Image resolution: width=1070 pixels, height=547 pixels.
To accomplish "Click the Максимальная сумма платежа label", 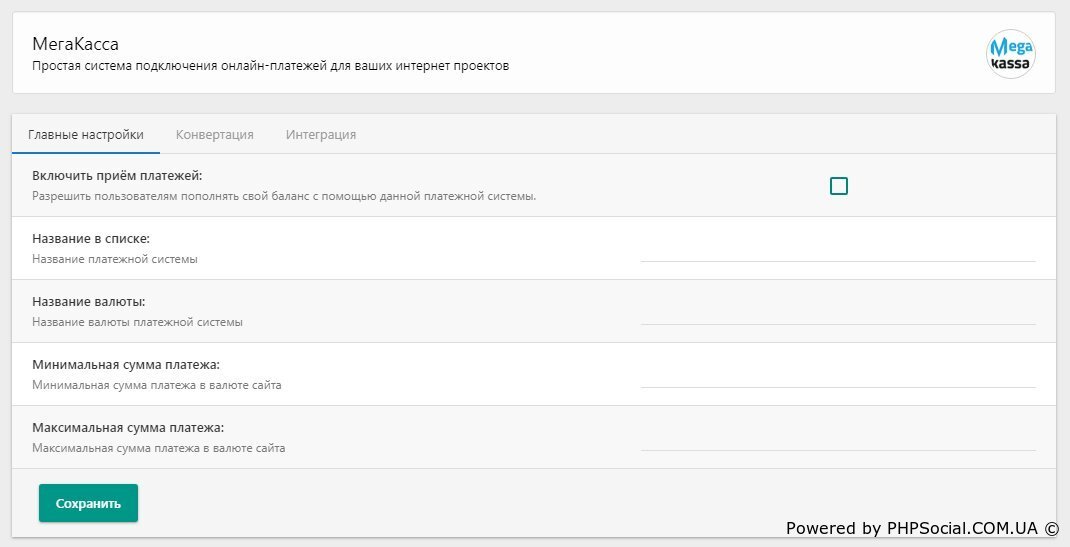I will 128,428.
